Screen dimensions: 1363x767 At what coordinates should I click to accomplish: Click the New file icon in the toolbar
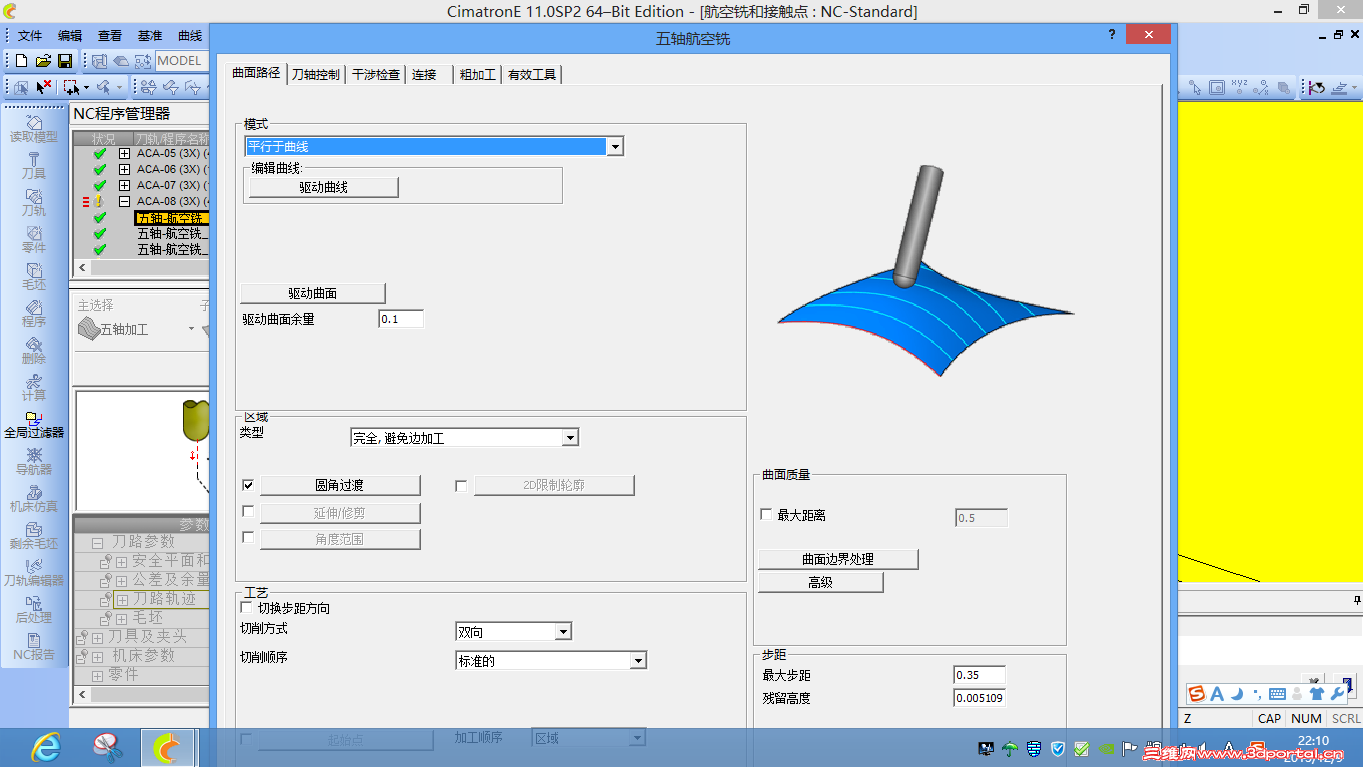[21, 61]
